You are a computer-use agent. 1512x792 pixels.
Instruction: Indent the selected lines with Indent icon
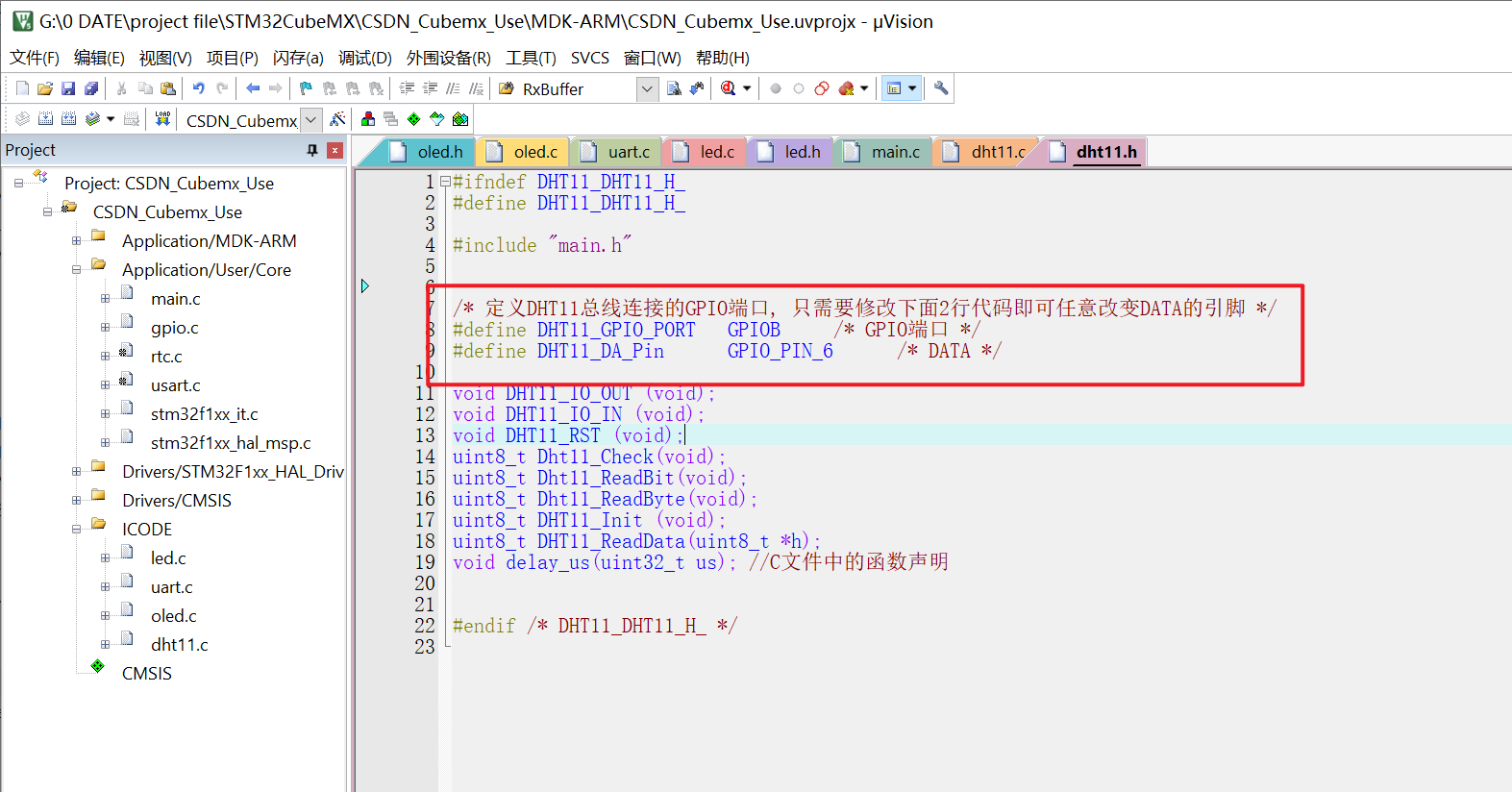407,88
